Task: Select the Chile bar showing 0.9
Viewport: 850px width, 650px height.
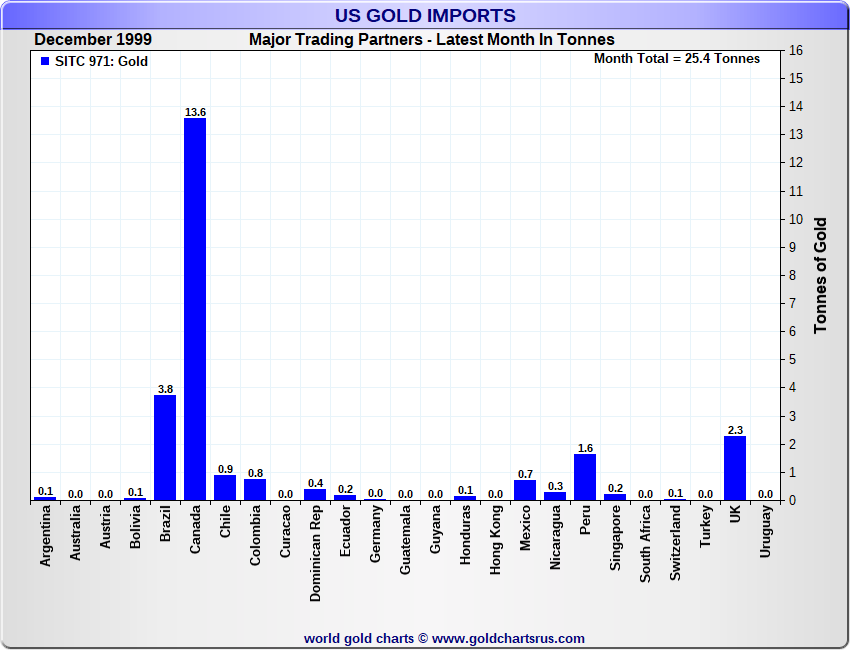Action: pyautogui.click(x=225, y=487)
